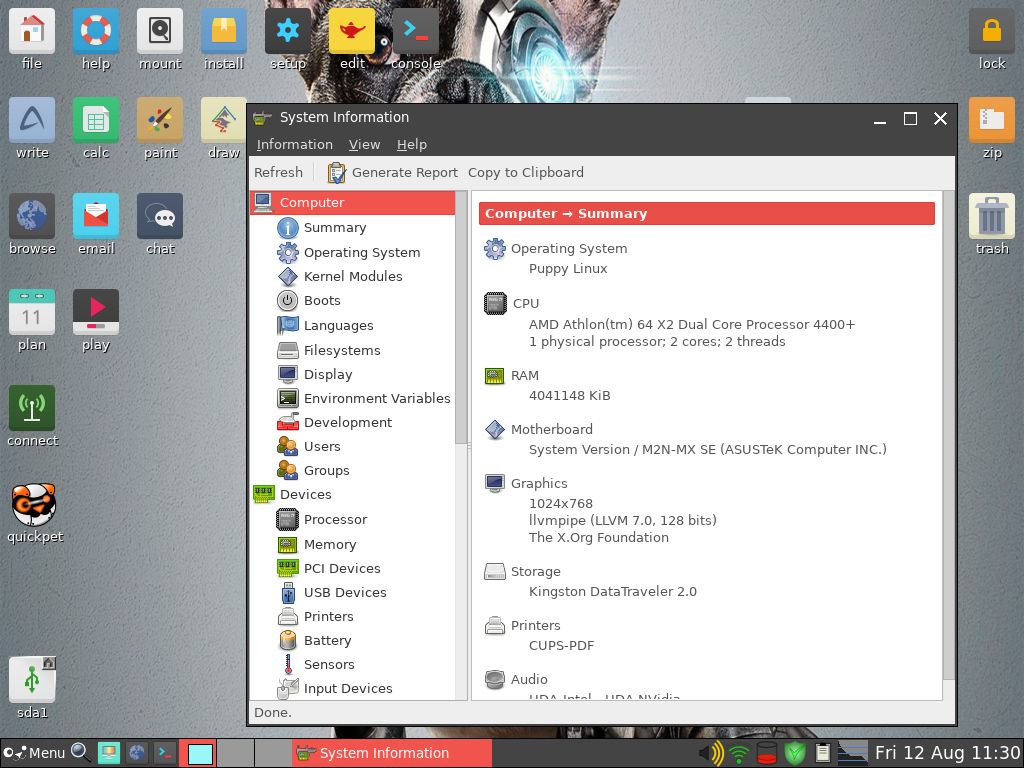Open the taskbar Menu button
Screen dimensions: 1024x768
[34, 753]
